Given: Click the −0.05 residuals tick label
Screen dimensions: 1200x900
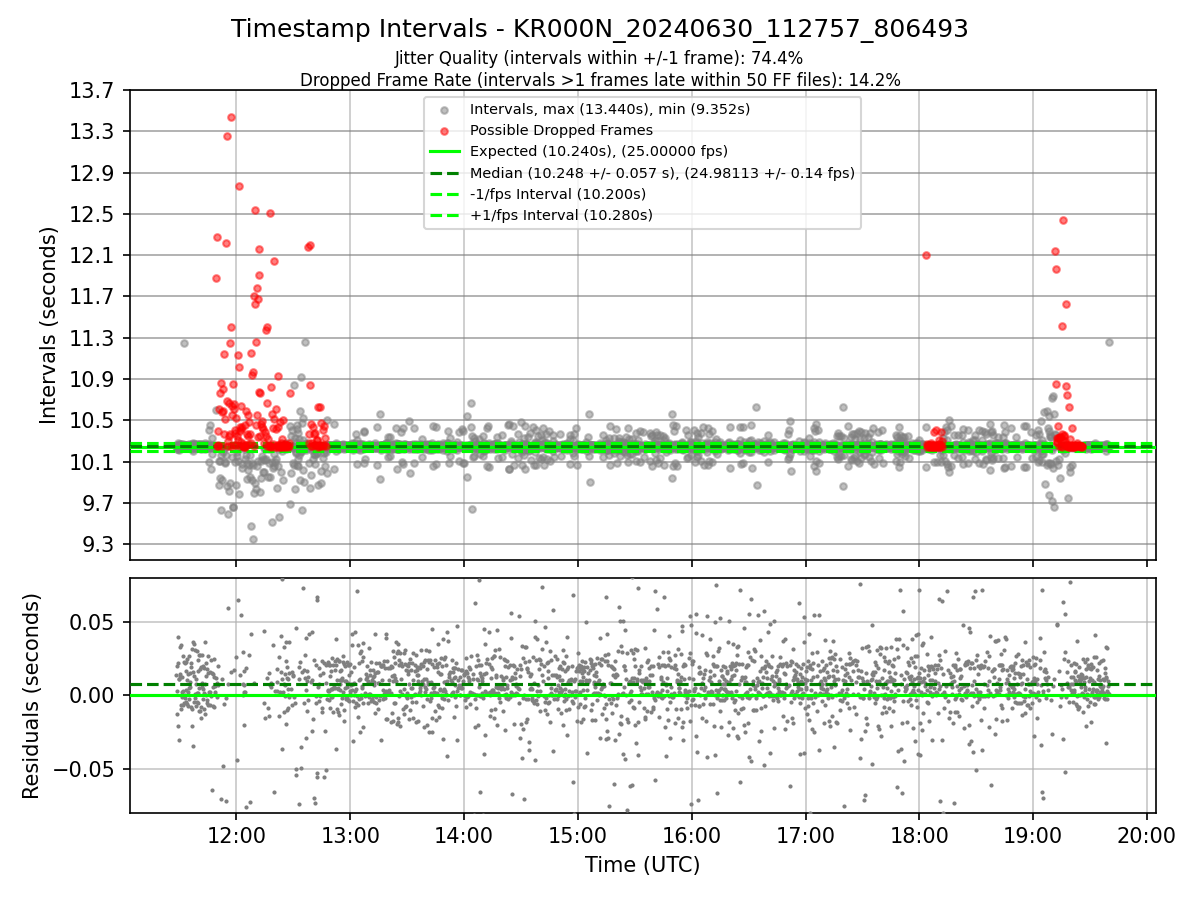Looking at the screenshot, I should coord(85,770).
